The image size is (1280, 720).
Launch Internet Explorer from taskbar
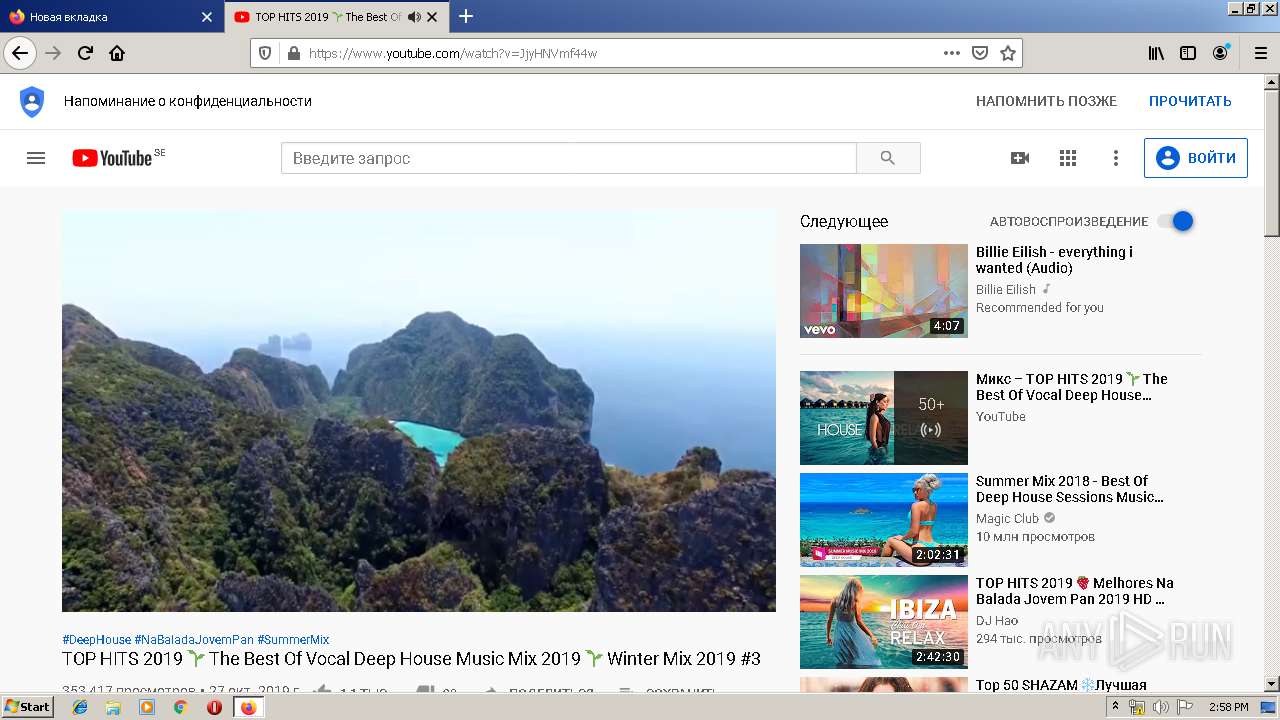pyautogui.click(x=80, y=707)
